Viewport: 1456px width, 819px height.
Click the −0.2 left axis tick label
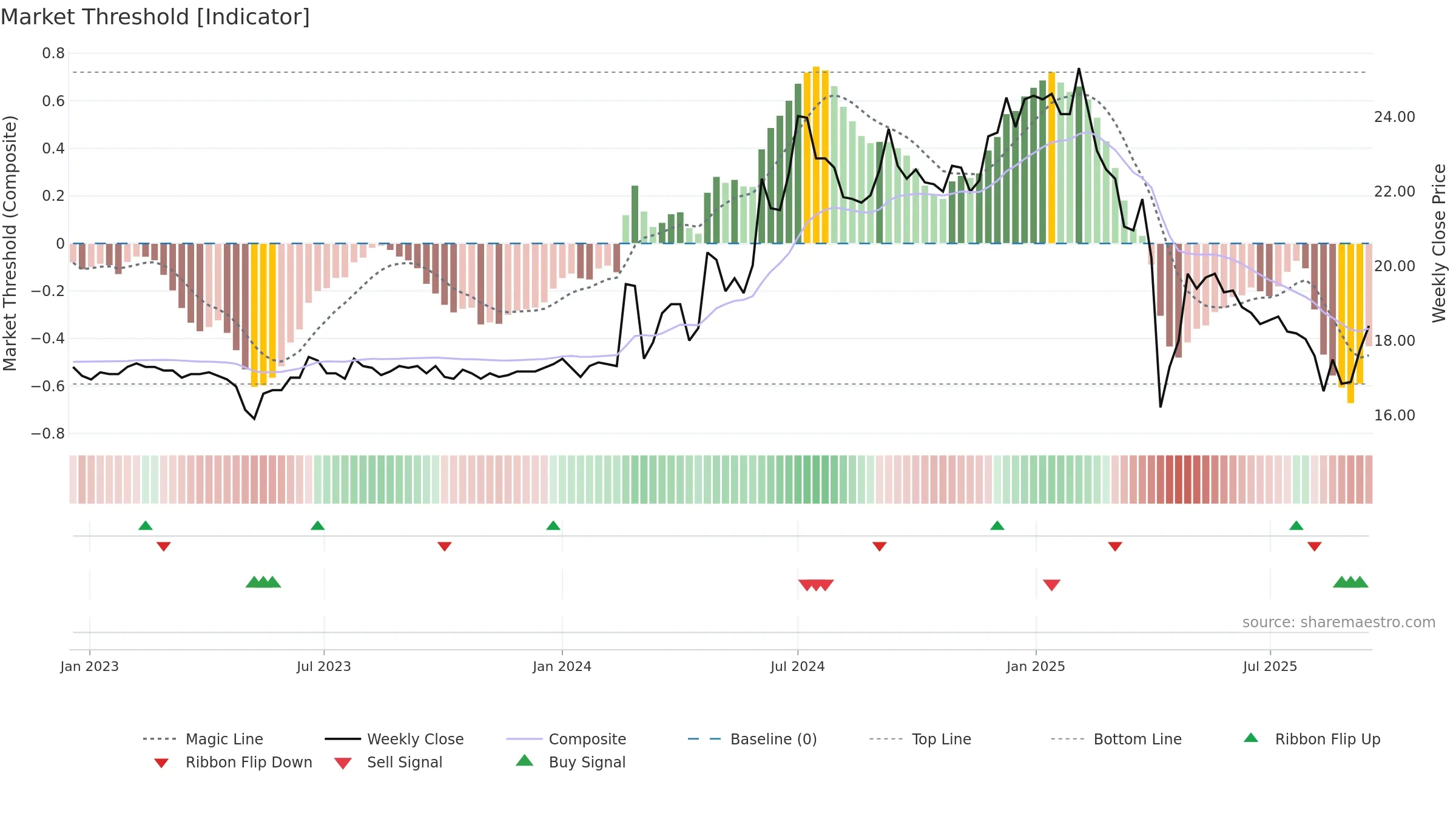[48, 291]
